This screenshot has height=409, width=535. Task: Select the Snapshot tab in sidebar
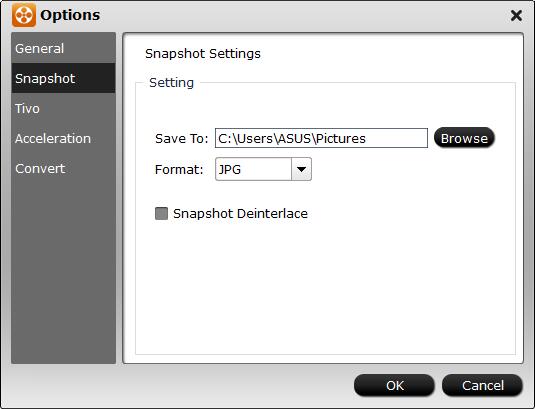(x=63, y=78)
